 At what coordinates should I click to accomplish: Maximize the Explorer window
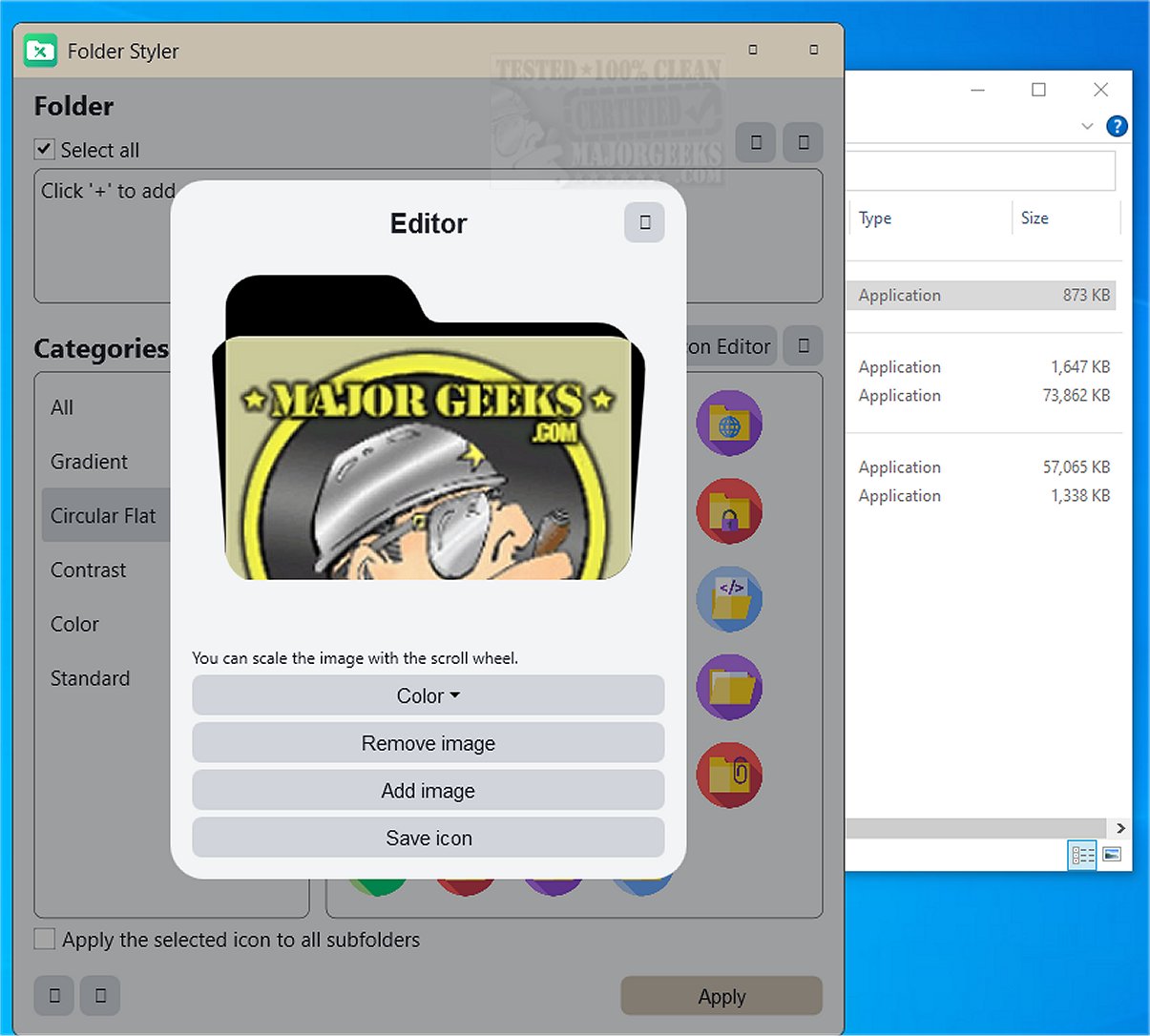point(1038,90)
